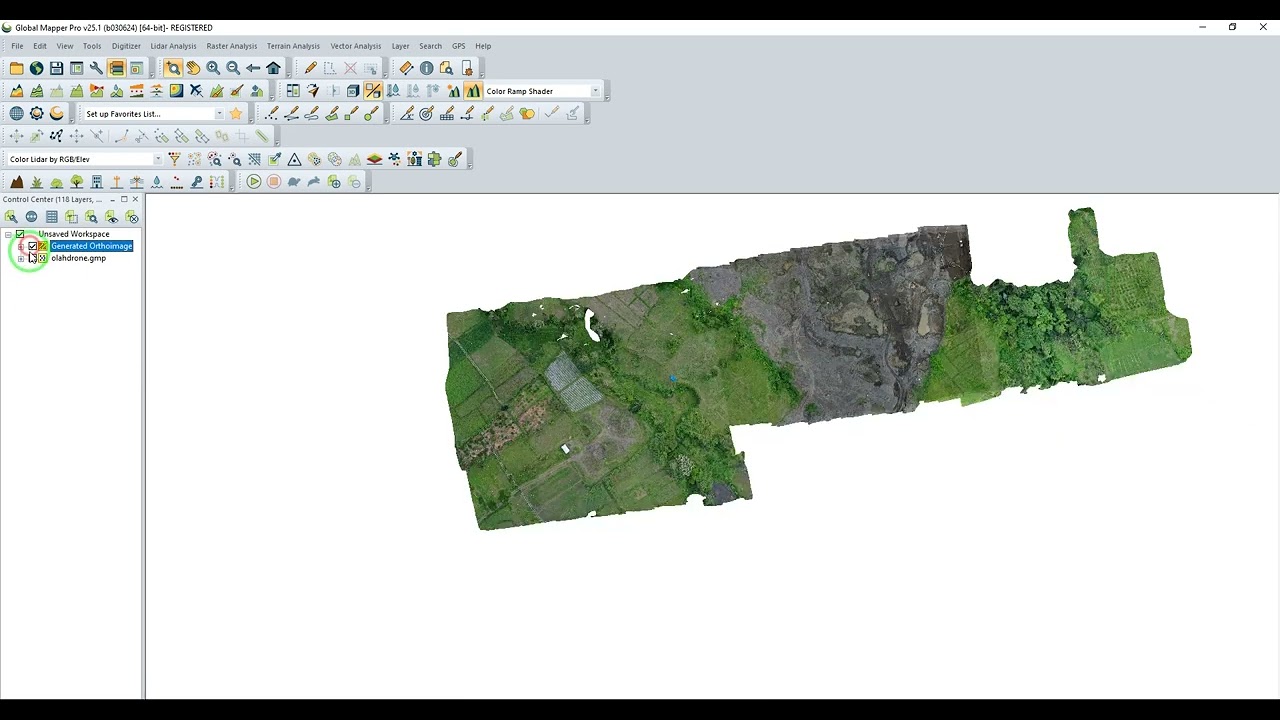Click the Lidar water drop classification icon
The height and width of the screenshot is (720, 1280).
(x=156, y=182)
